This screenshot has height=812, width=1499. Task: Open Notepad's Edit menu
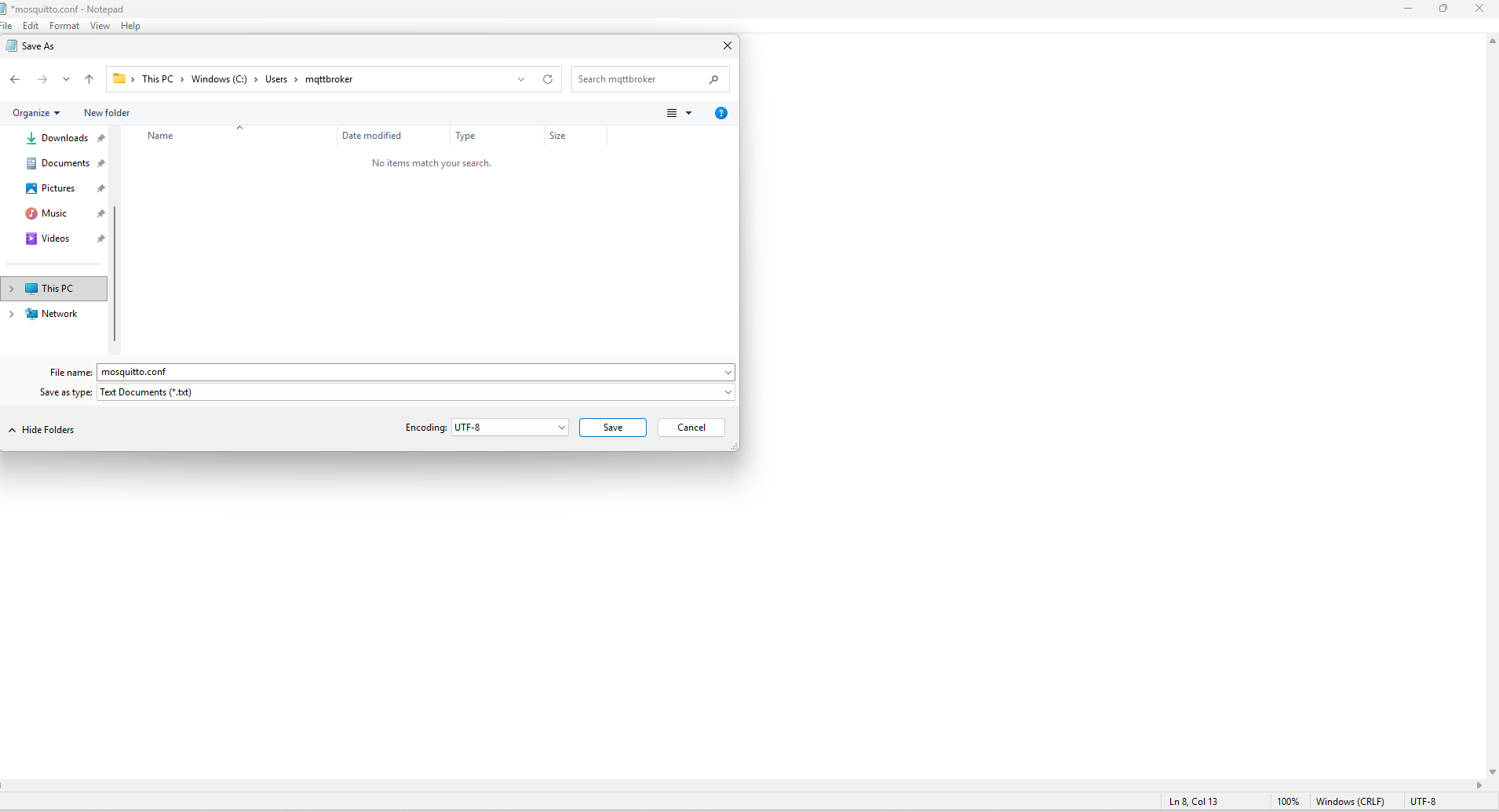point(31,26)
